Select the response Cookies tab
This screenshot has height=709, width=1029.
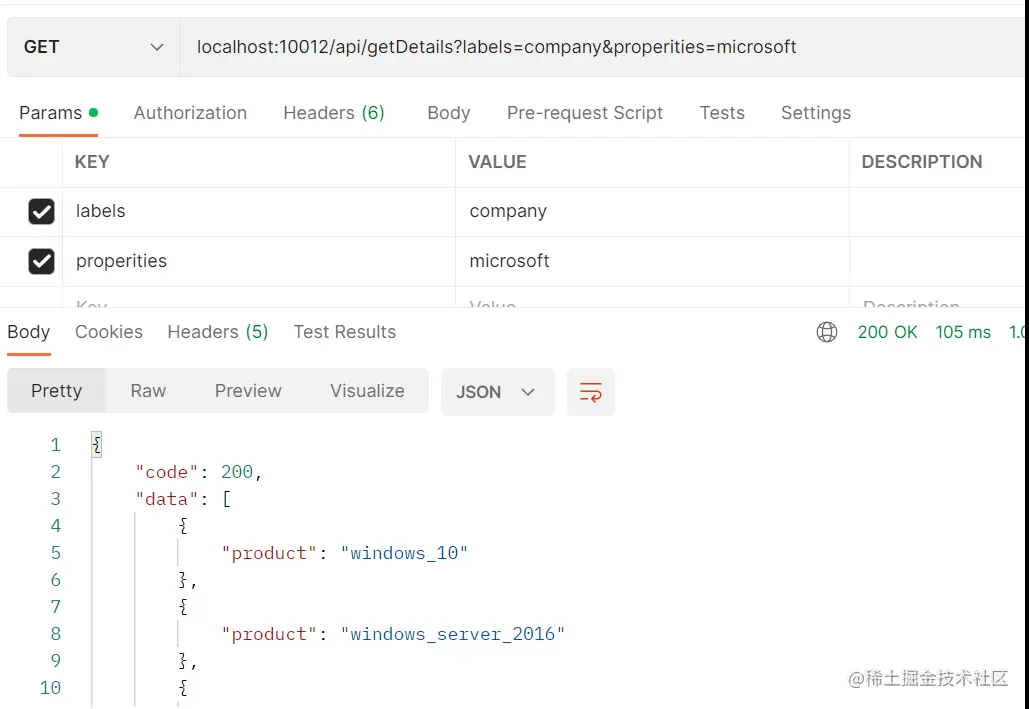[x=109, y=332]
